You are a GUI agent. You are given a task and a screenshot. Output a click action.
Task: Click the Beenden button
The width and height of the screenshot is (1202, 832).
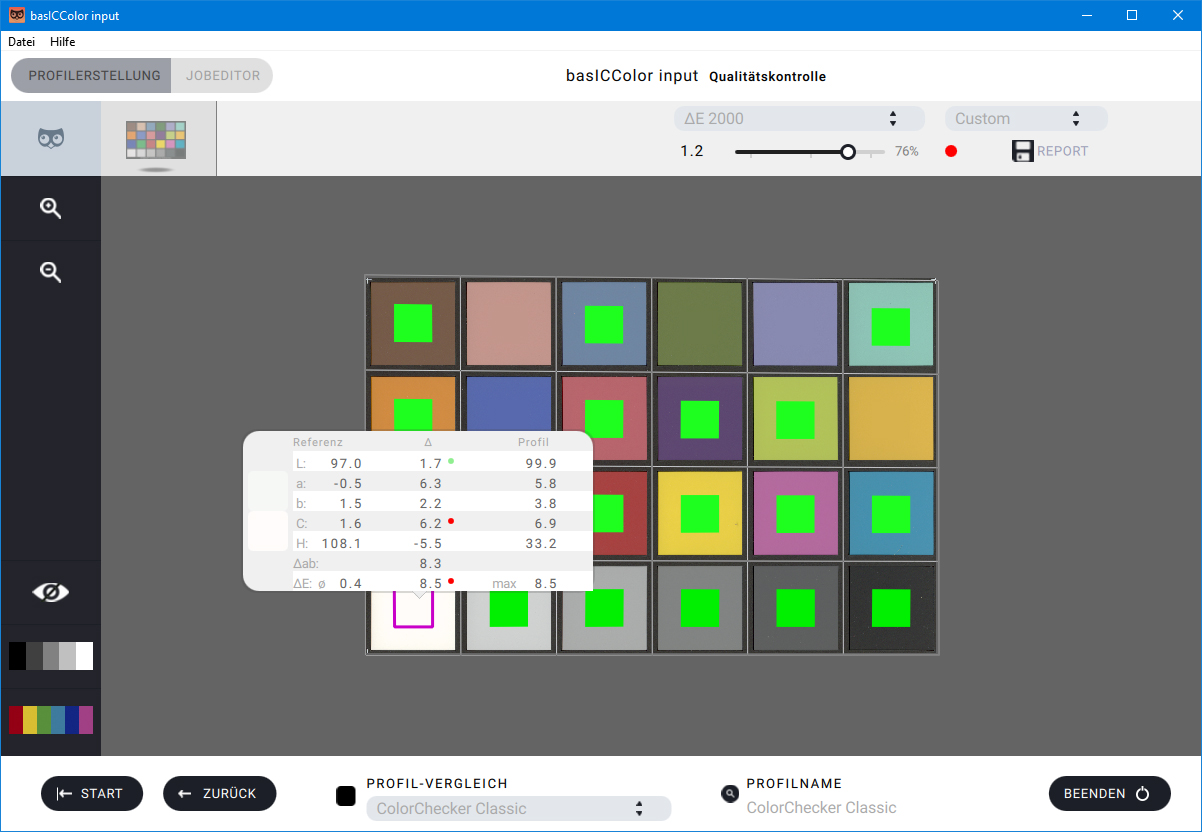[x=1109, y=794]
